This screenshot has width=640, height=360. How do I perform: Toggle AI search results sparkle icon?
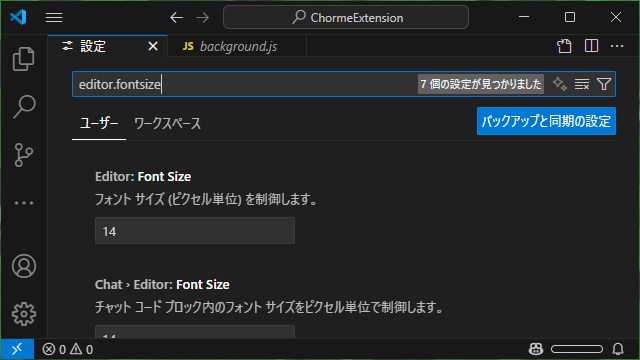point(560,84)
